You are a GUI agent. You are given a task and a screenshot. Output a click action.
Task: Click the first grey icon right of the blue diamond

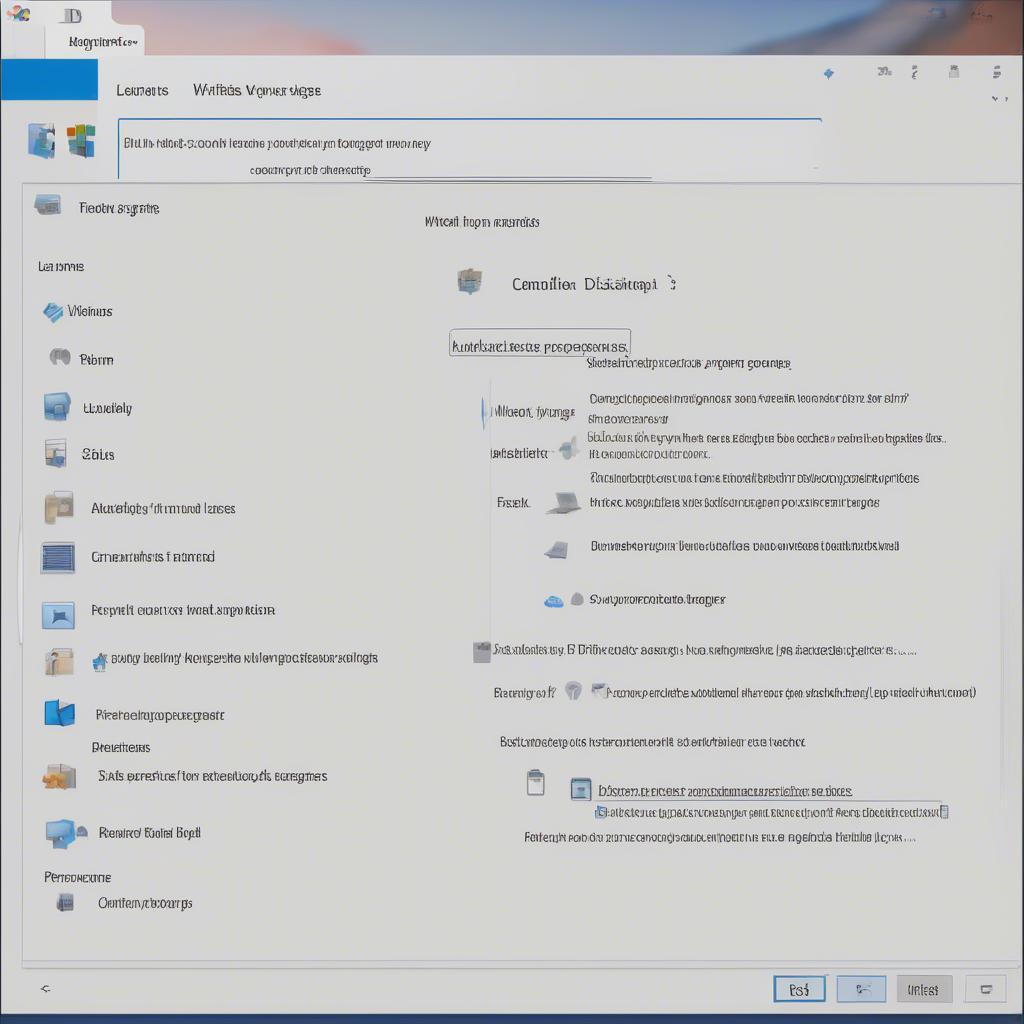coord(885,71)
